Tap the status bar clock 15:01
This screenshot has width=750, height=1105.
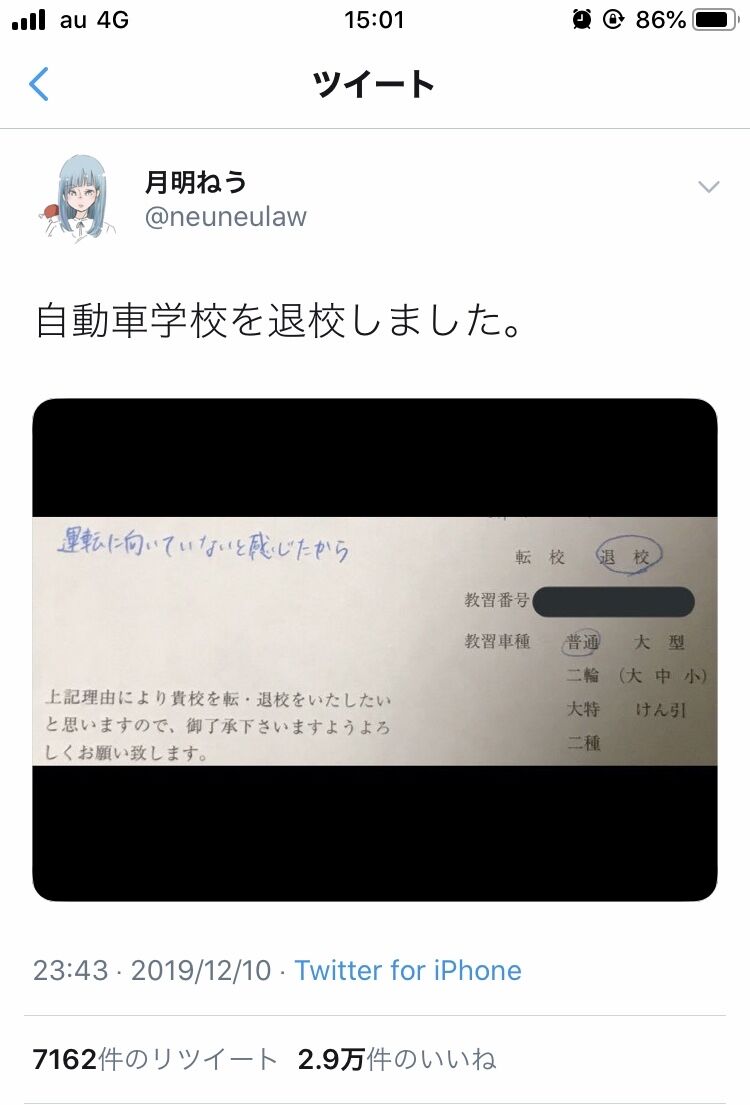click(x=374, y=20)
